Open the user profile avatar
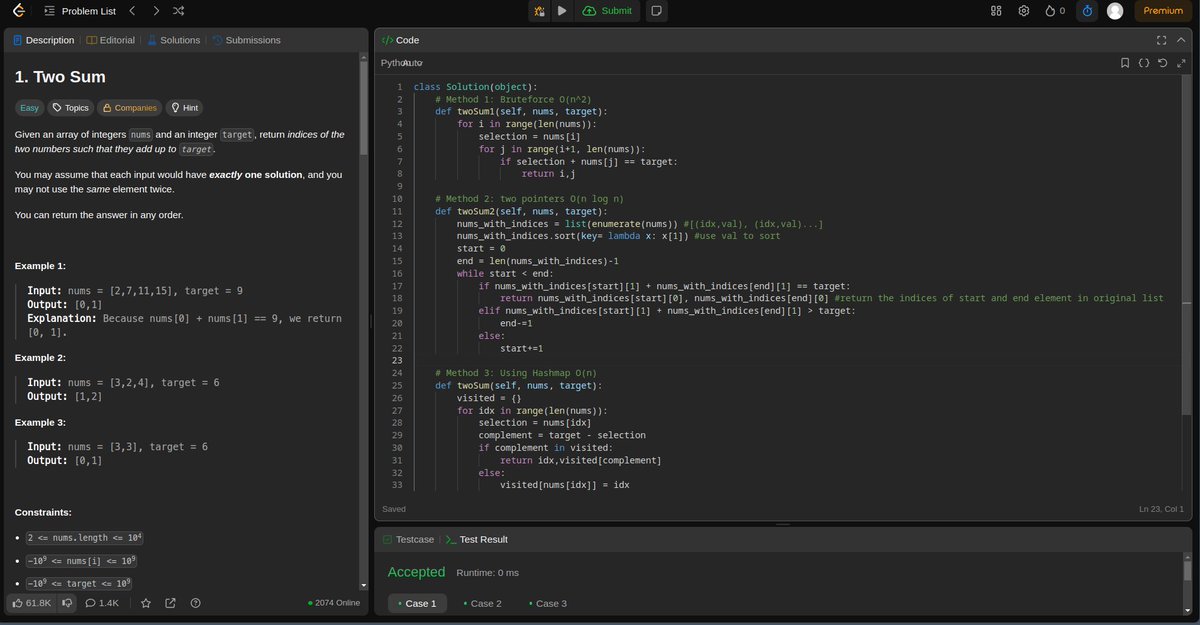 [1115, 11]
